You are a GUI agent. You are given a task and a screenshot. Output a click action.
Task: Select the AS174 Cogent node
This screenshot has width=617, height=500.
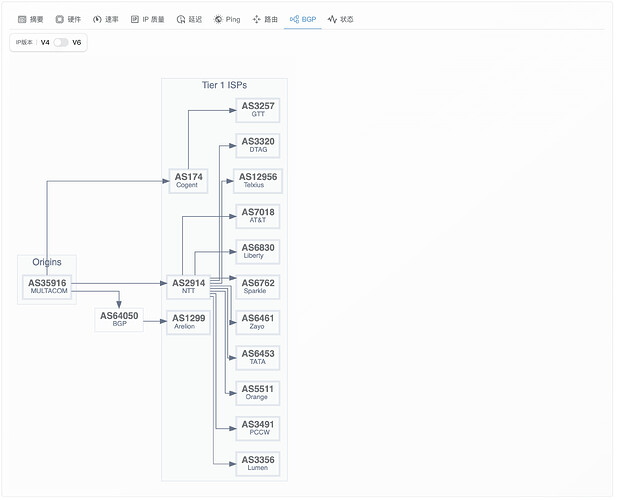pyautogui.click(x=188, y=181)
